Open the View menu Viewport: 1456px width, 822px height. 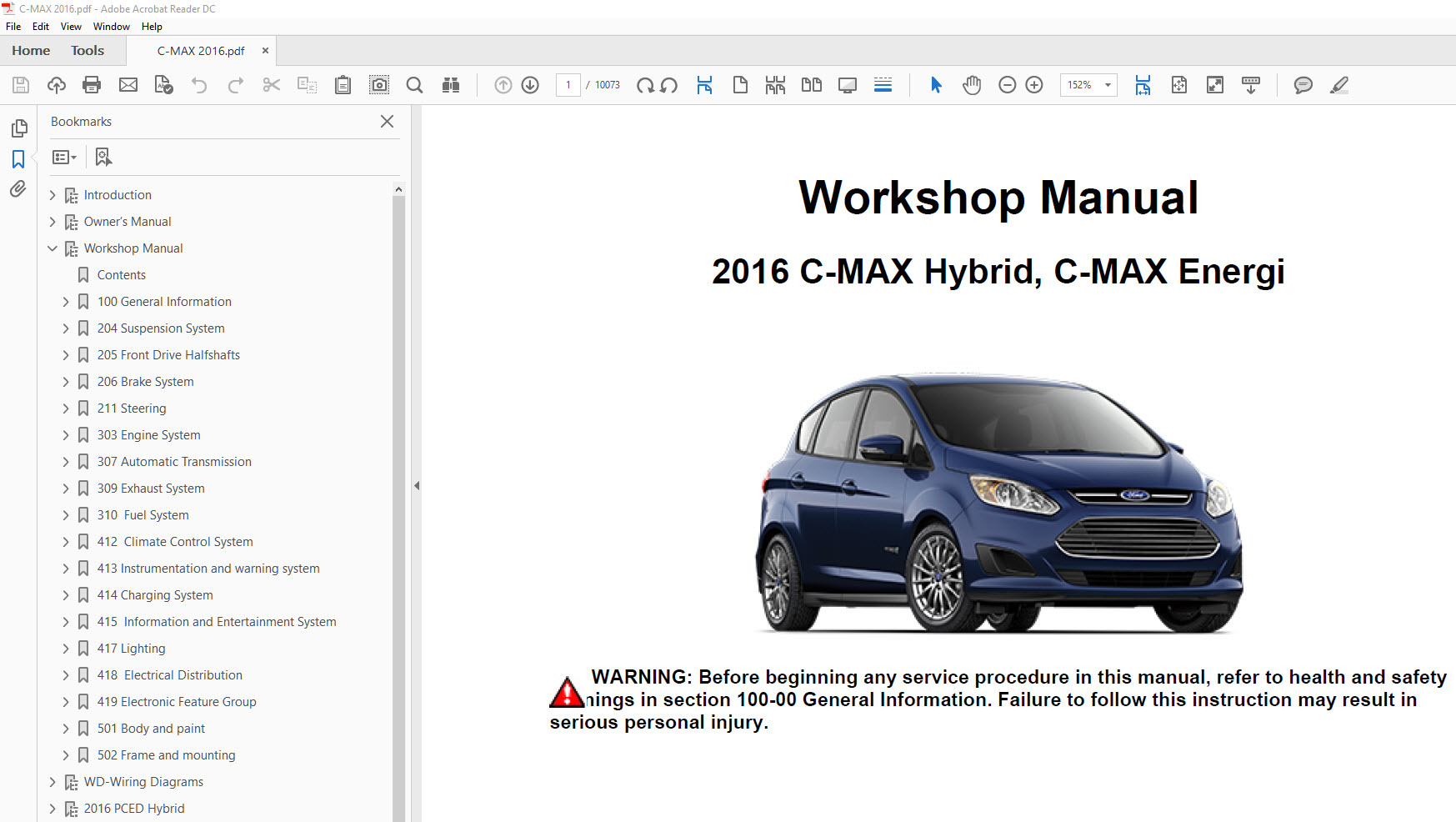71,27
